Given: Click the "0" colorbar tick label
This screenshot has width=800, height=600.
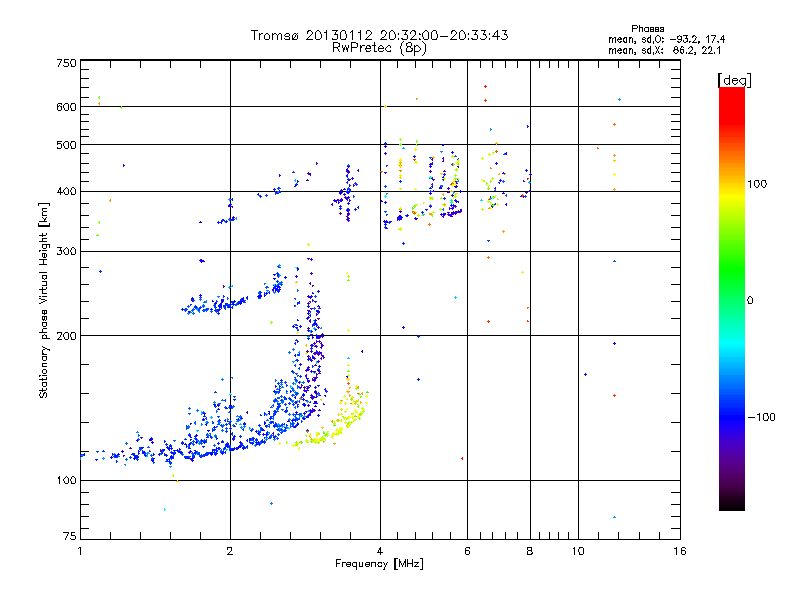Looking at the screenshot, I should pos(750,300).
